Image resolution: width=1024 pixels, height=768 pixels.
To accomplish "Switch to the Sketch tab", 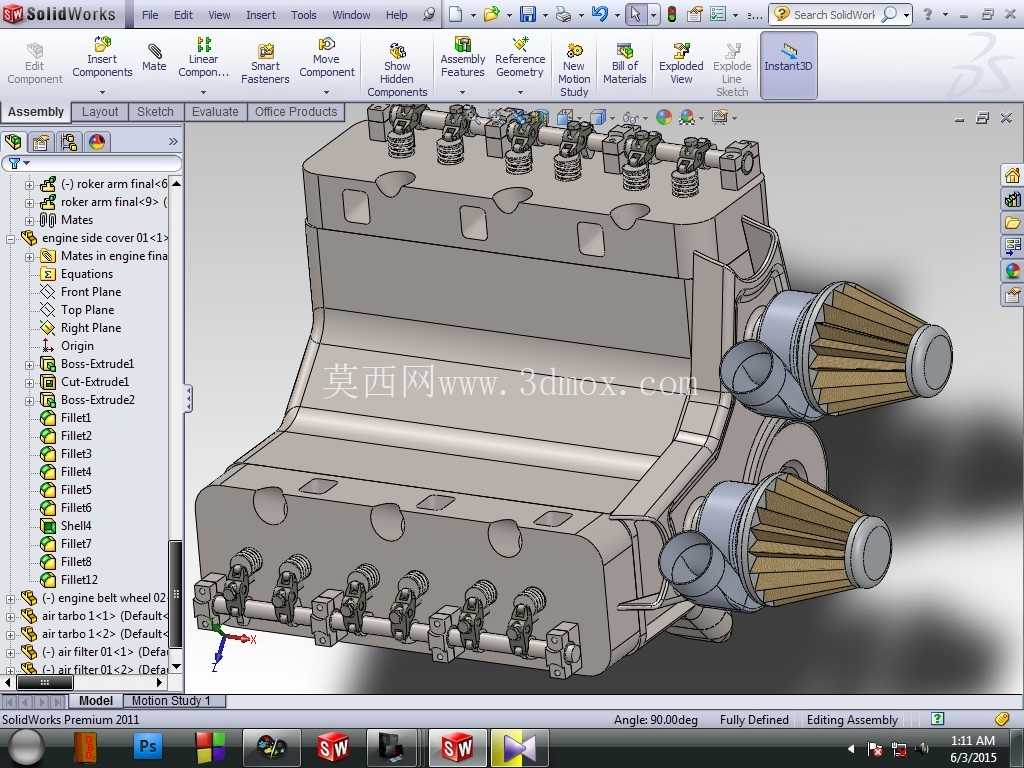I will click(x=155, y=112).
